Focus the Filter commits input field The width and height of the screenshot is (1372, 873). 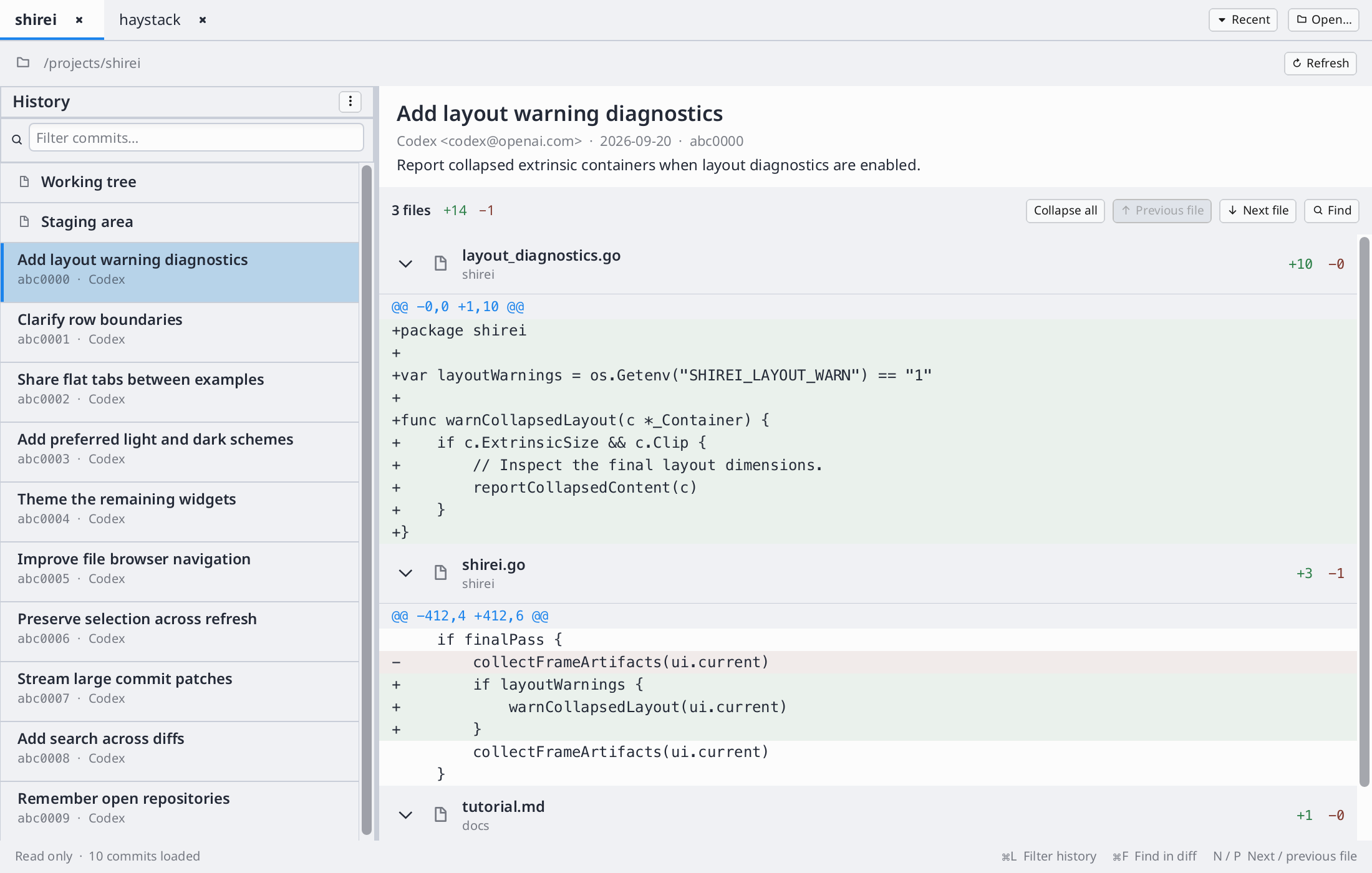(196, 138)
